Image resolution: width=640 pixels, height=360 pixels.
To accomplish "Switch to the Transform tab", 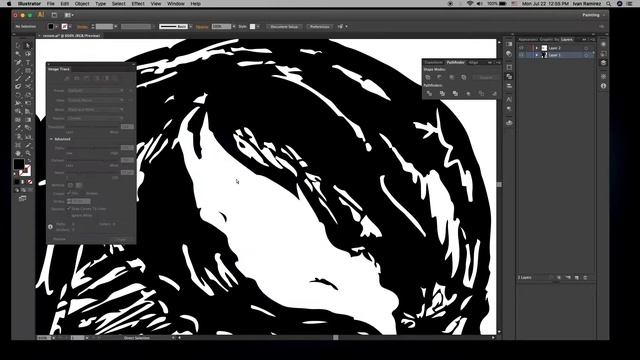I will [433, 62].
